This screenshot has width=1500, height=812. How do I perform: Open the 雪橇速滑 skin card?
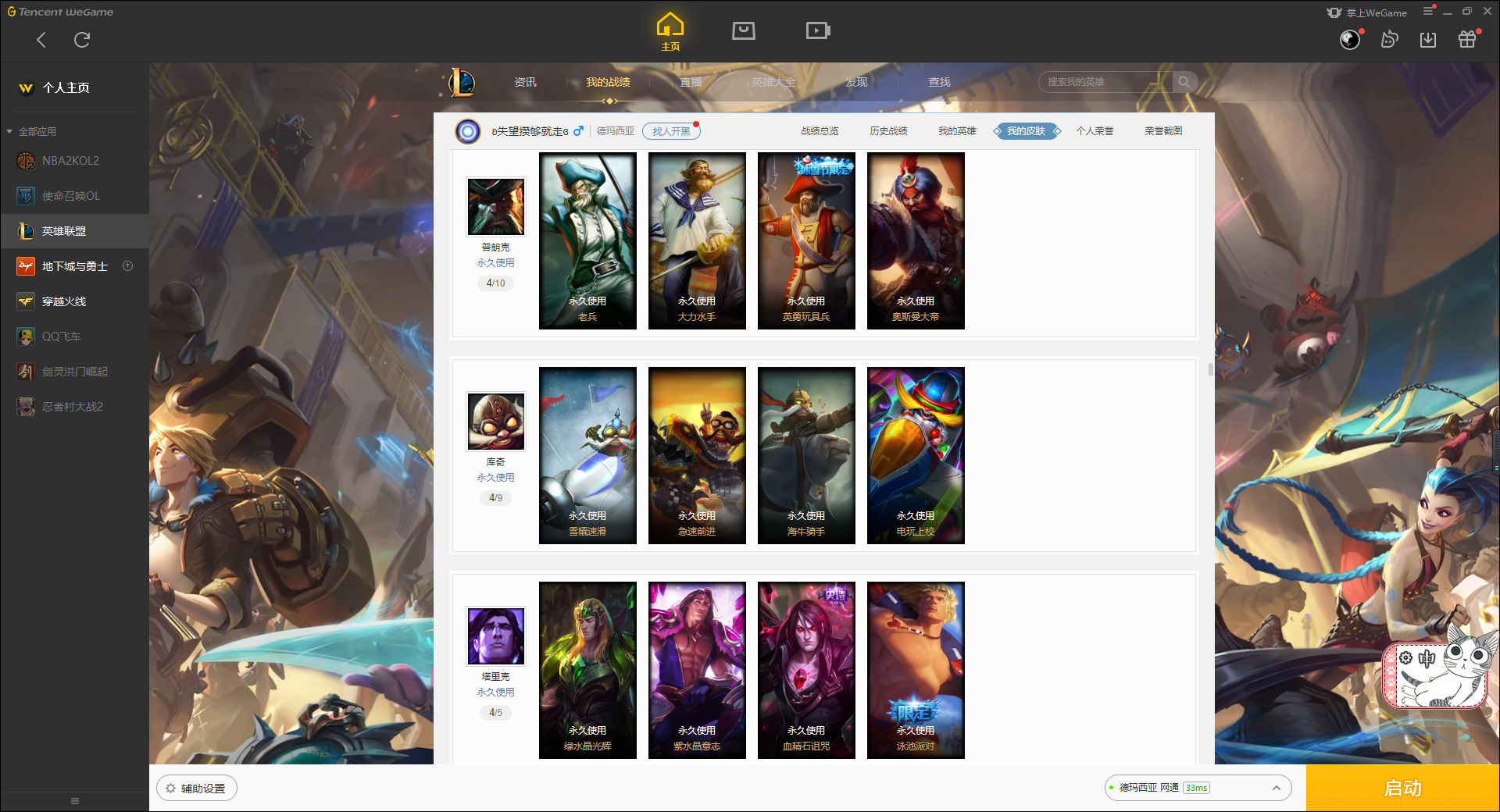pos(587,455)
